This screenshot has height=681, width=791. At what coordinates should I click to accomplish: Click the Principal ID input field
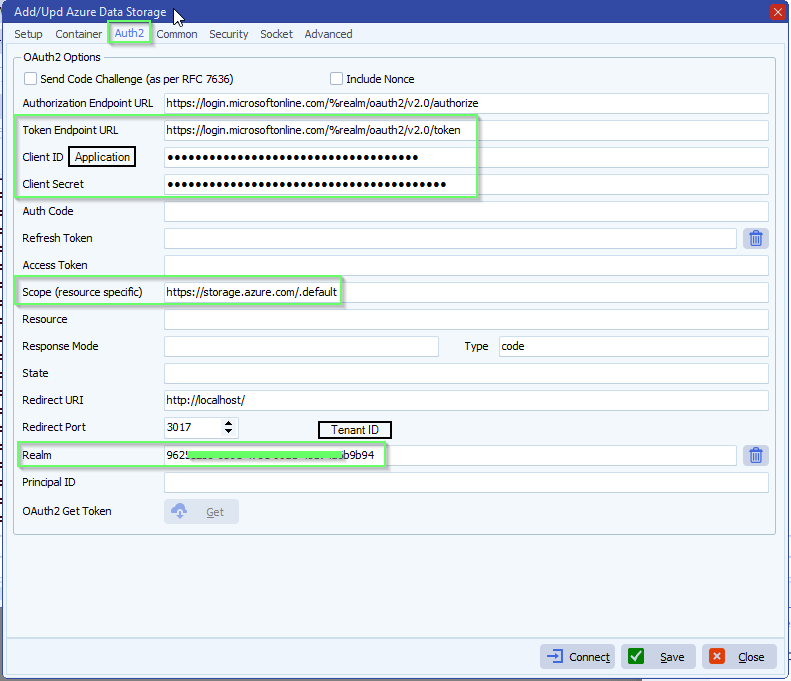click(466, 482)
